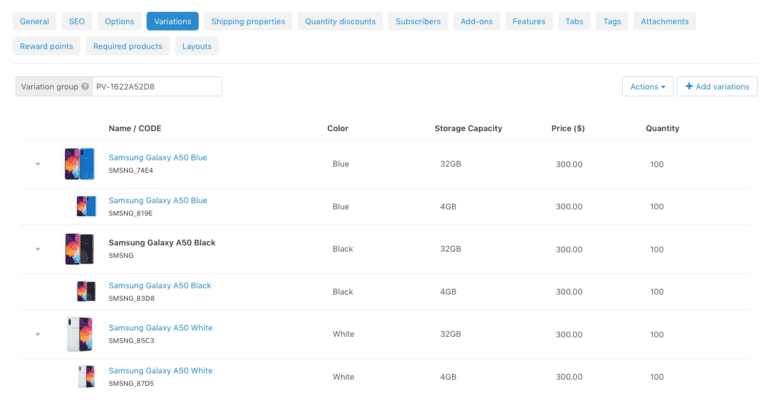Switch to the Options tab
Screen dimensions: 770x402
click(x=119, y=21)
